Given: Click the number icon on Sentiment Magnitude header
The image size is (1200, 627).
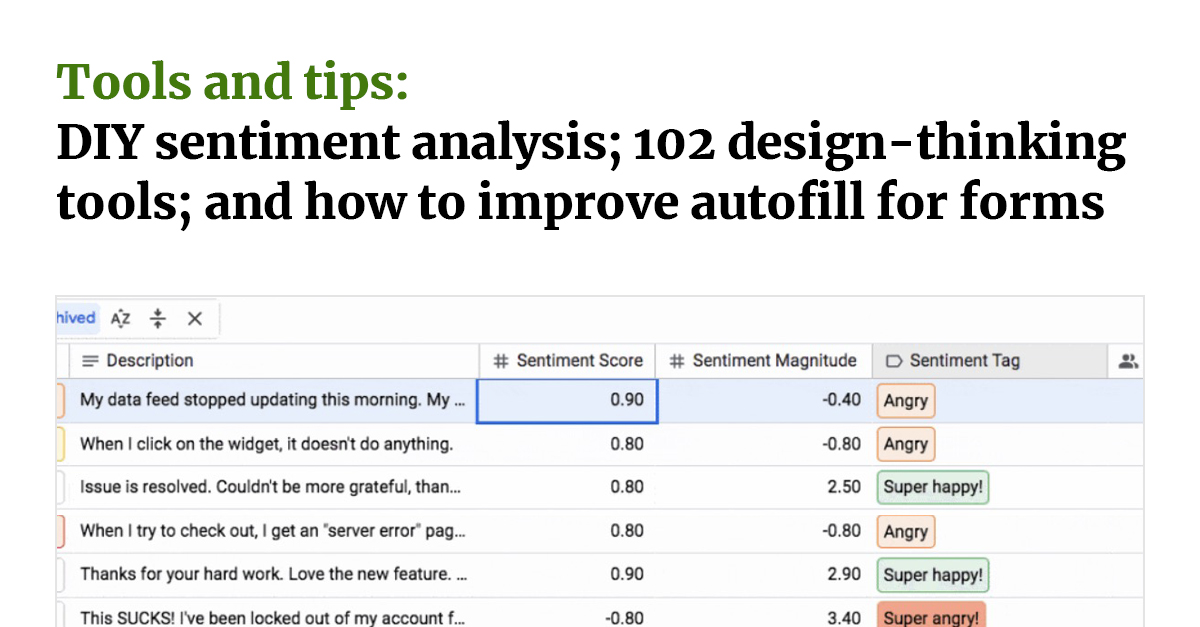Looking at the screenshot, I should click(675, 361).
